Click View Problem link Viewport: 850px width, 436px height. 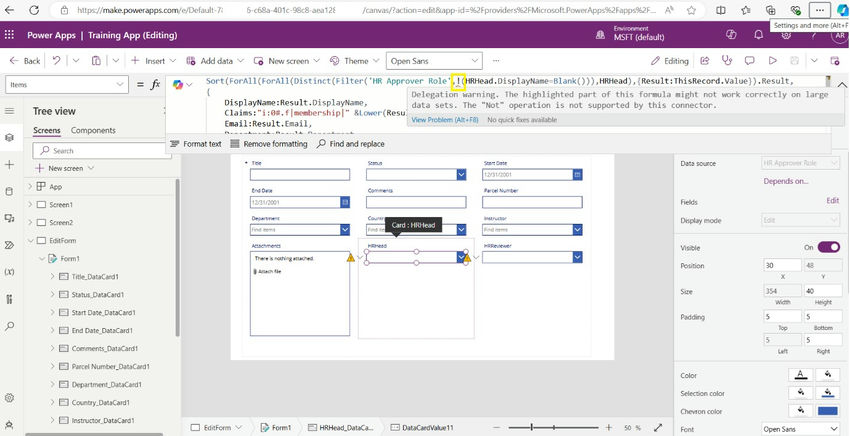click(x=445, y=119)
